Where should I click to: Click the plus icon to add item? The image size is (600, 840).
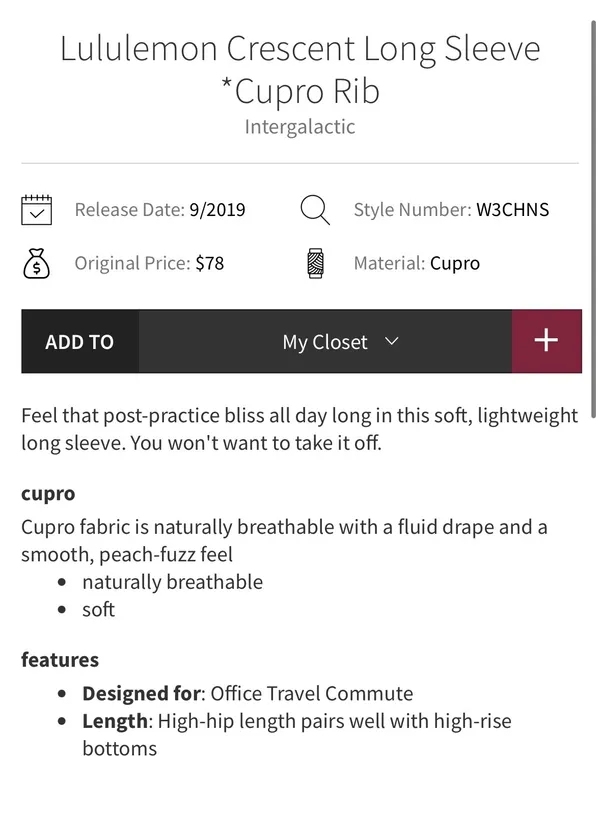tap(546, 341)
